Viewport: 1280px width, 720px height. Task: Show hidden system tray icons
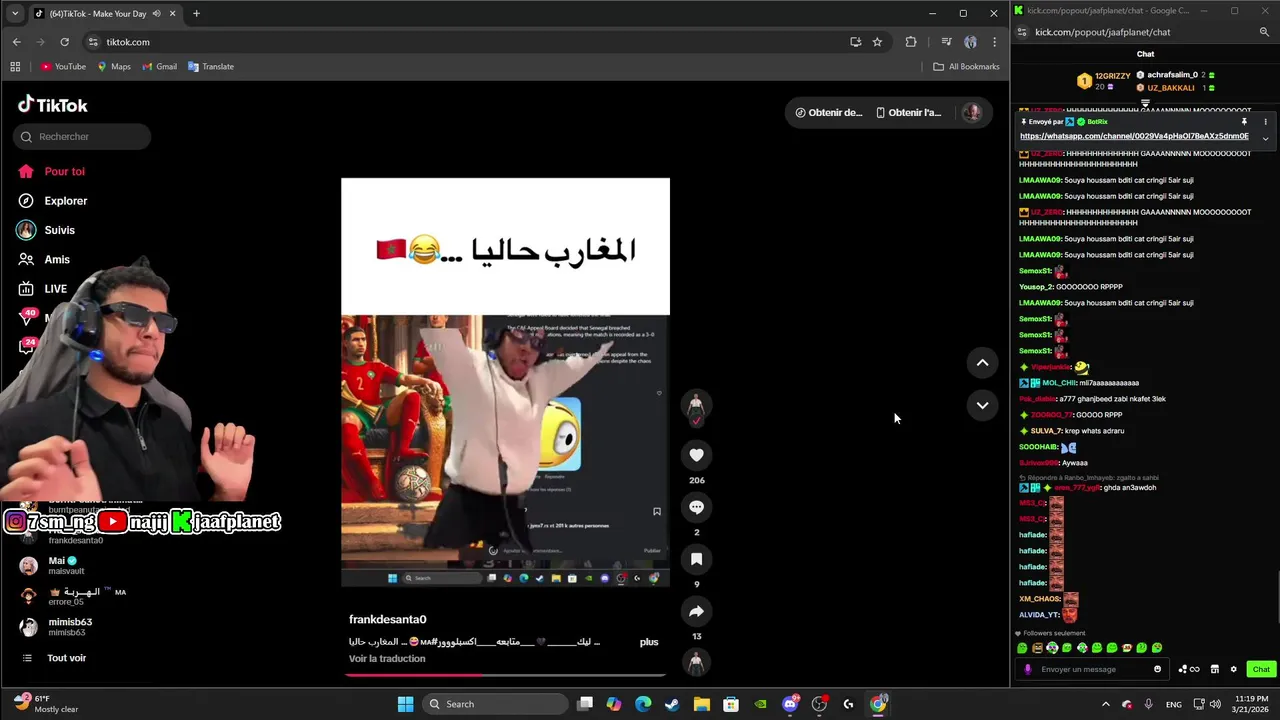point(1105,704)
